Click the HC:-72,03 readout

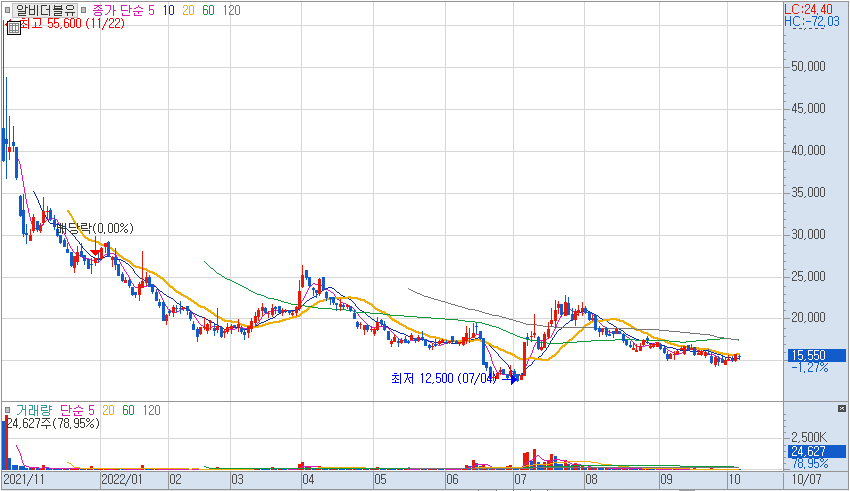click(812, 21)
